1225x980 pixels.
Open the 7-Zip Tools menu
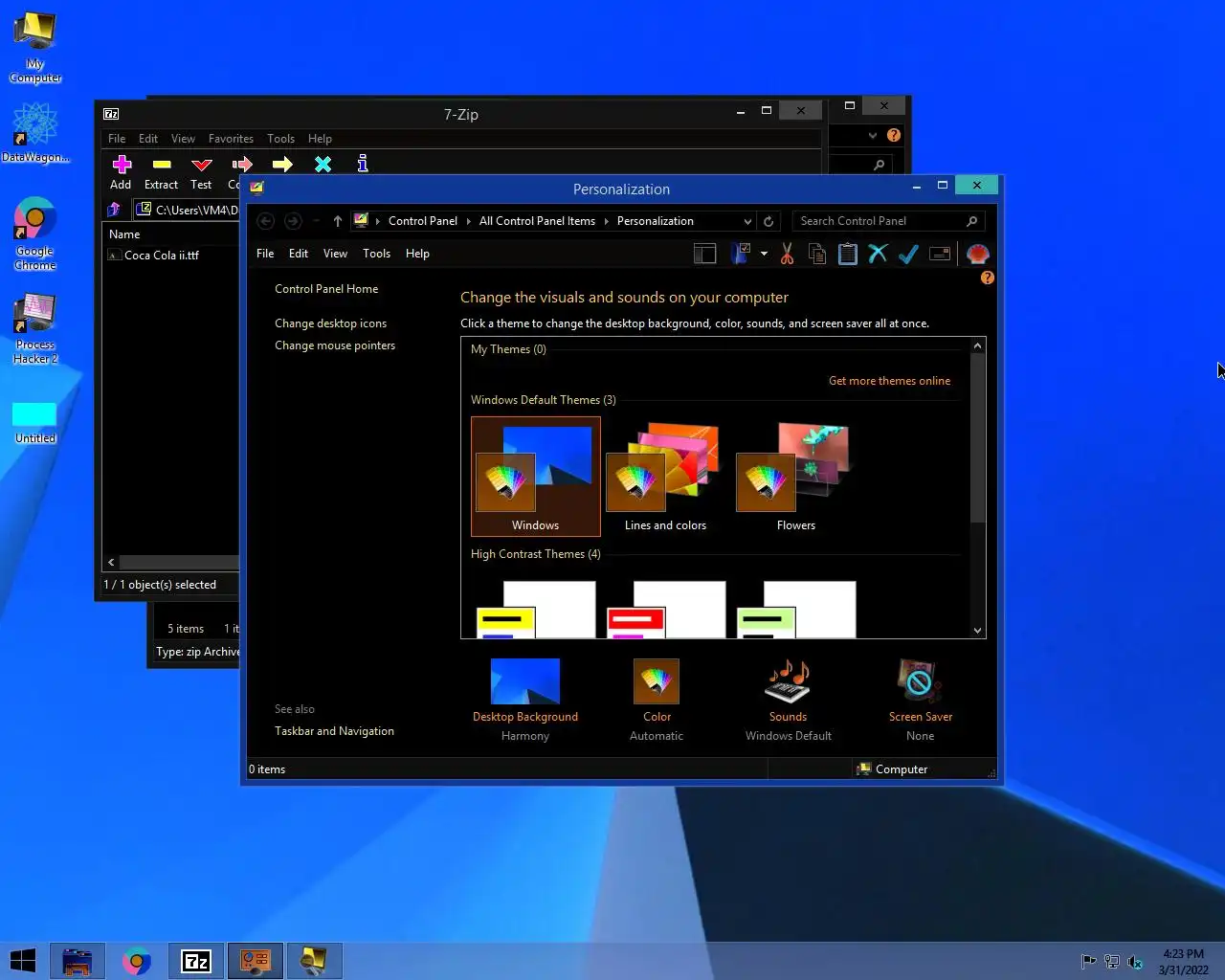280,139
